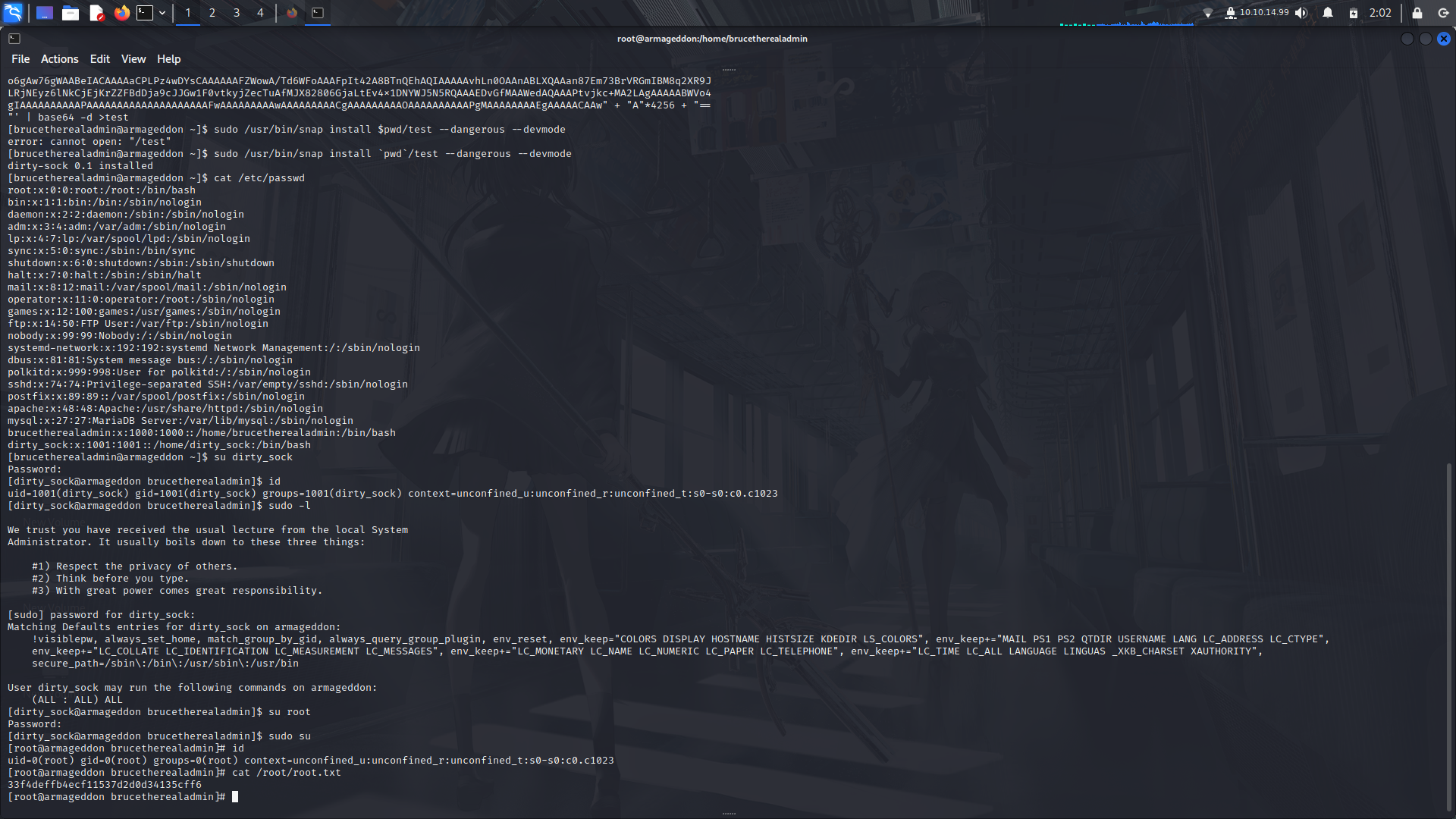Screen dimensions: 1456x819
Task: Open the View menu
Action: coord(133,58)
